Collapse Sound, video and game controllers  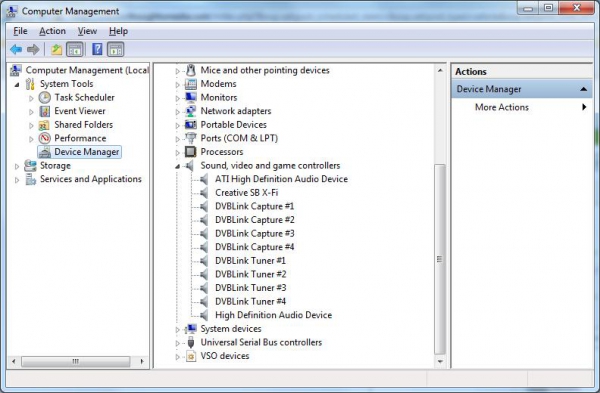coord(178,166)
